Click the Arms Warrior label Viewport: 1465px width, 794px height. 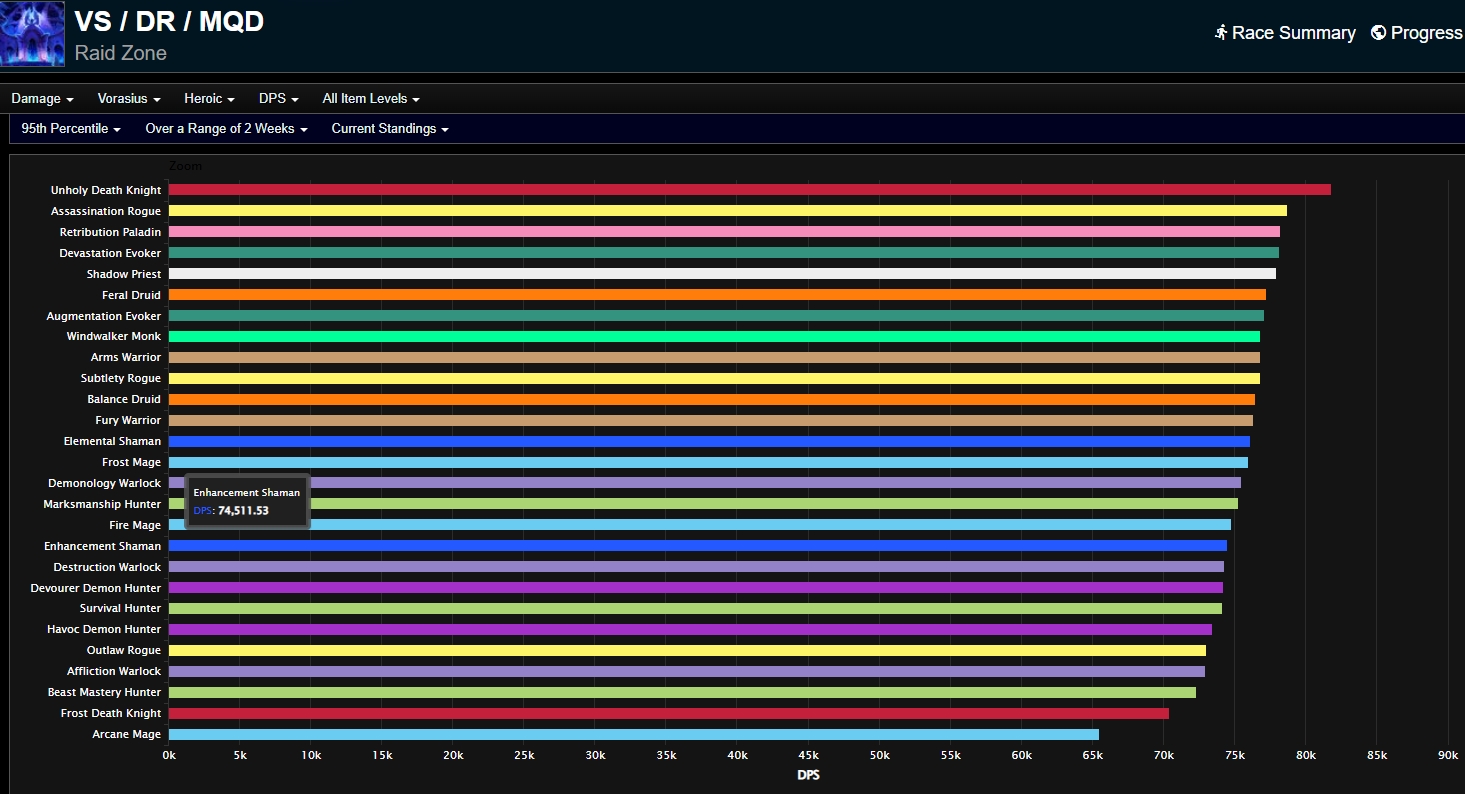coord(126,357)
